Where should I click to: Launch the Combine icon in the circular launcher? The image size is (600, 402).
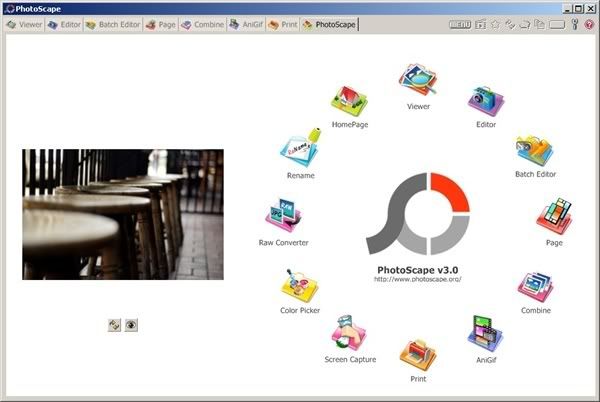(535, 287)
